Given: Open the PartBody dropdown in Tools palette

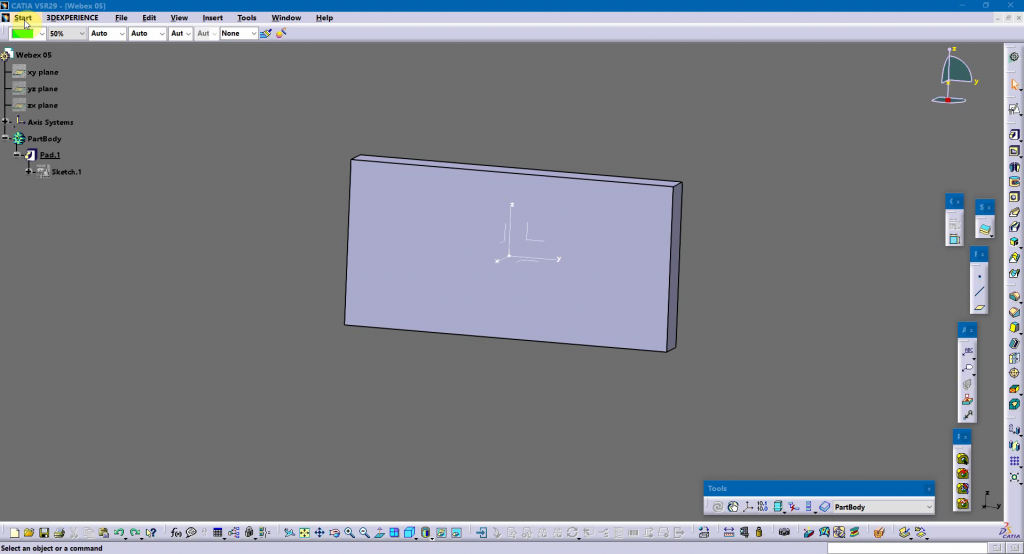Looking at the screenshot, I should 928,507.
